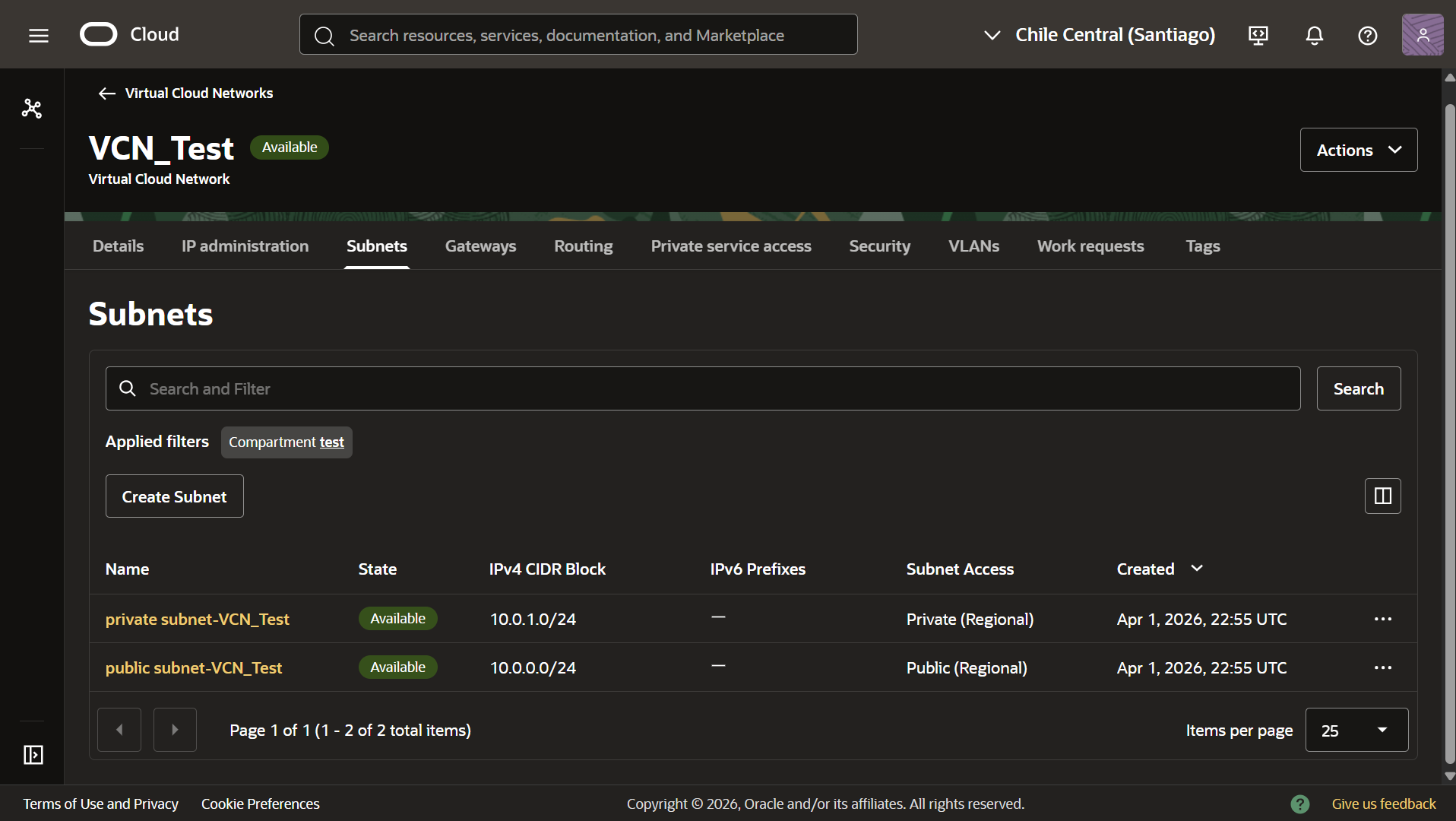Focus the global search resources field
The width and height of the screenshot is (1456, 821).
pos(578,35)
